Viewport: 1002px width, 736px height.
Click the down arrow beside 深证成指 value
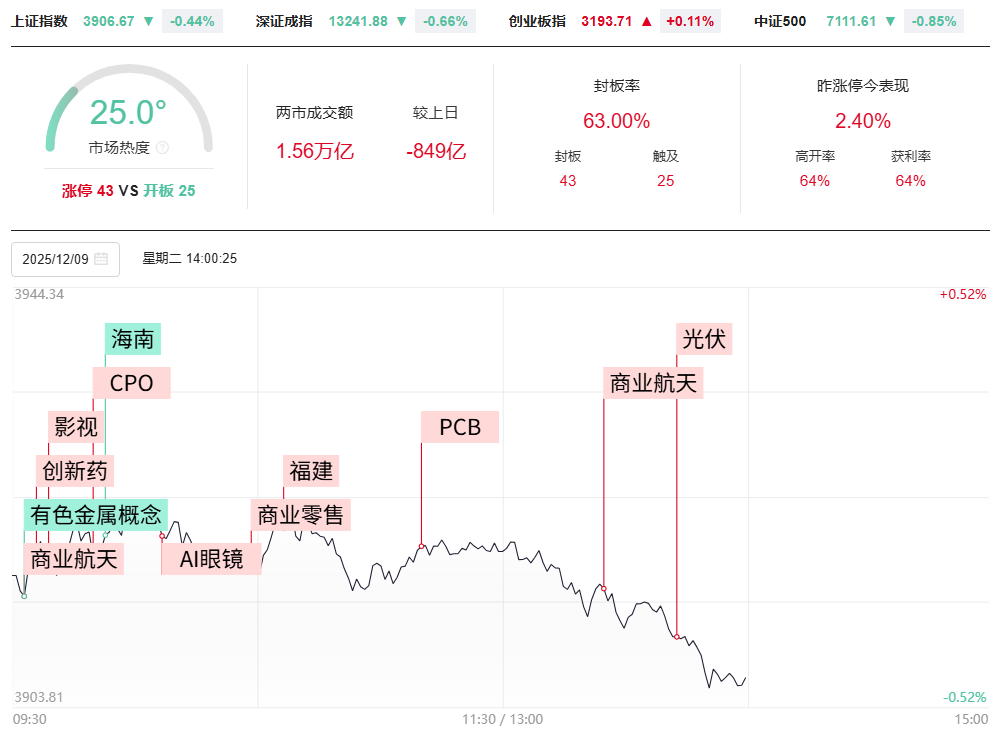point(402,21)
